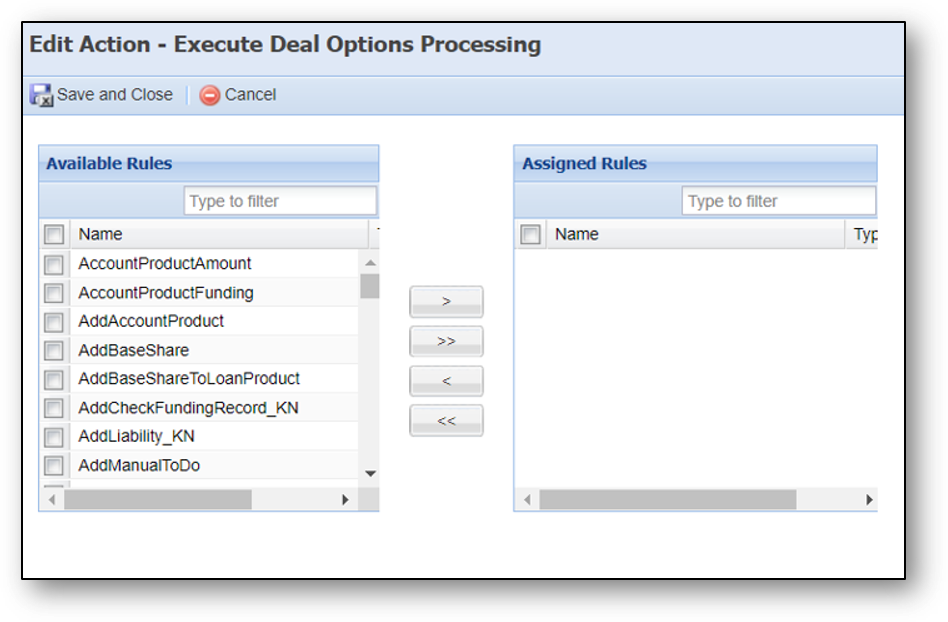Tick the Assigned Rules header checkbox
The width and height of the screenshot is (948, 622).
(530, 235)
